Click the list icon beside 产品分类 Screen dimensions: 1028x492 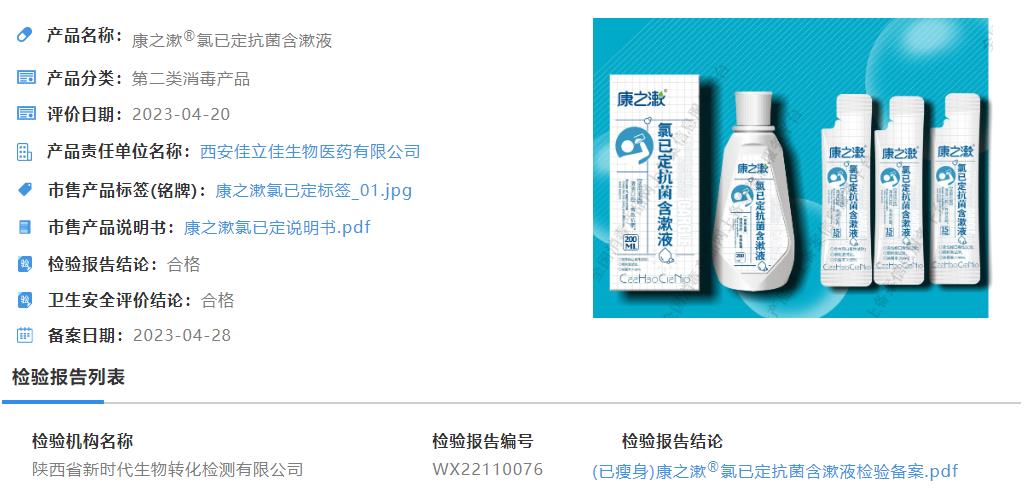click(26, 77)
